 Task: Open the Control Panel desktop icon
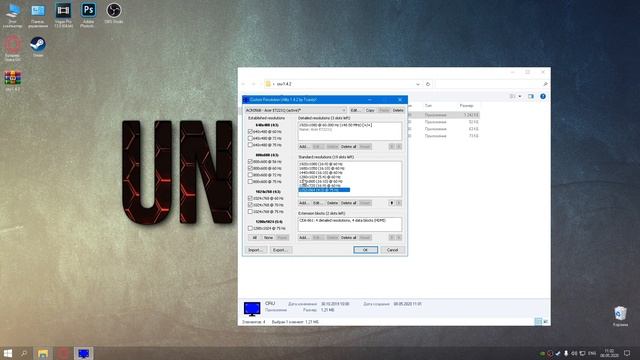tap(38, 15)
